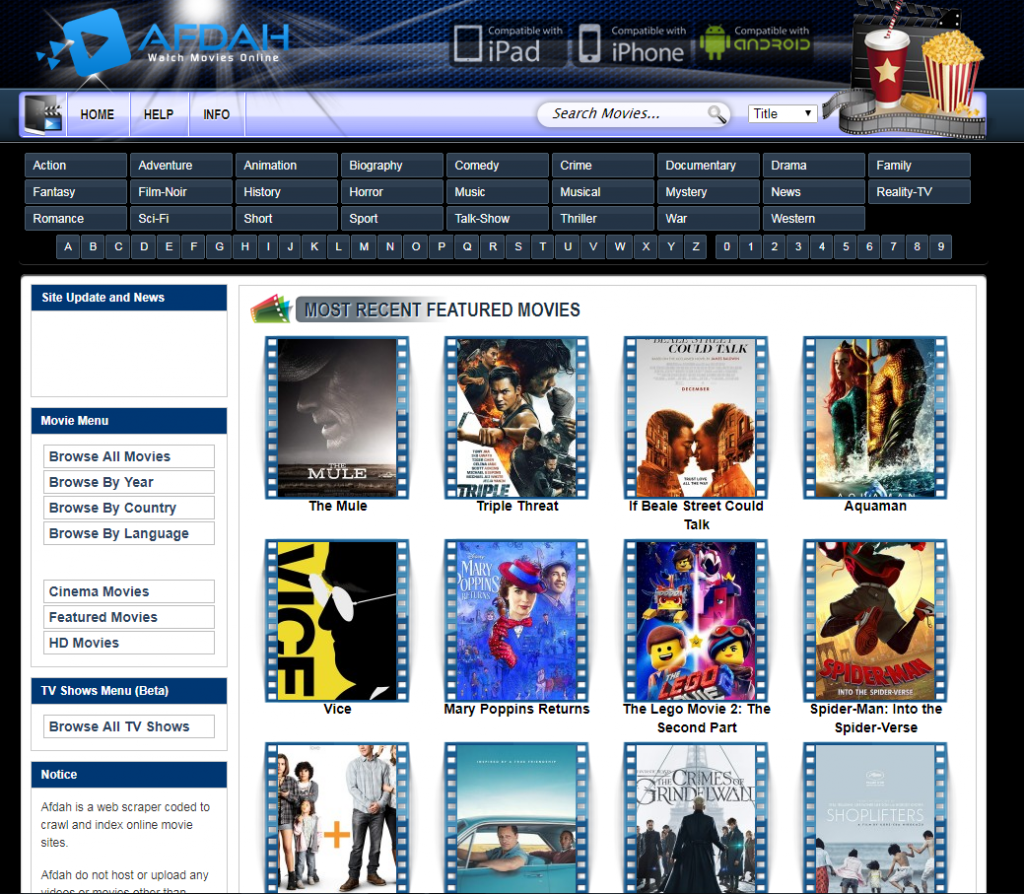
Task: Open the Browse By Country link
Action: click(129, 507)
